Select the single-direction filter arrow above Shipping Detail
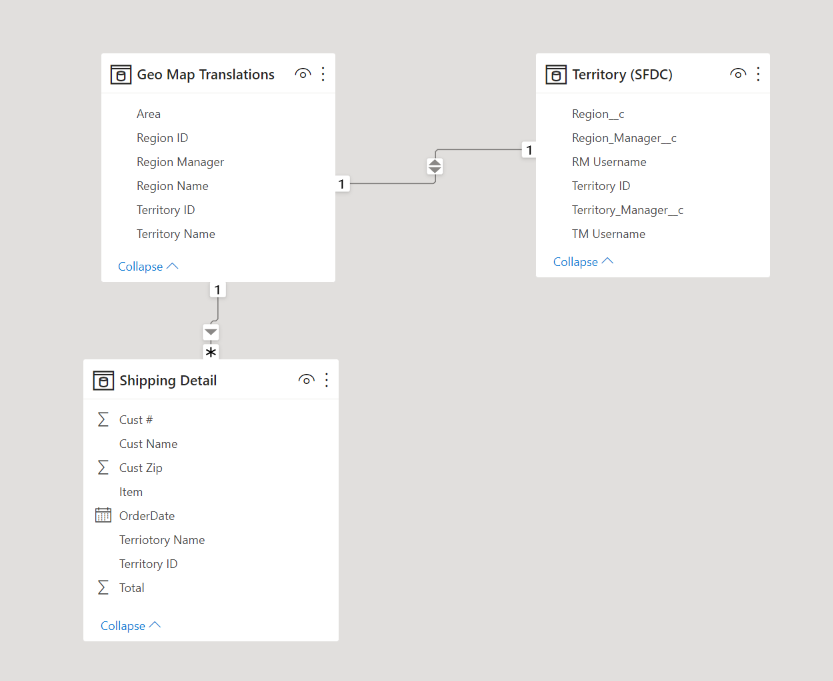Screen dimensions: 833x681 tap(211, 333)
